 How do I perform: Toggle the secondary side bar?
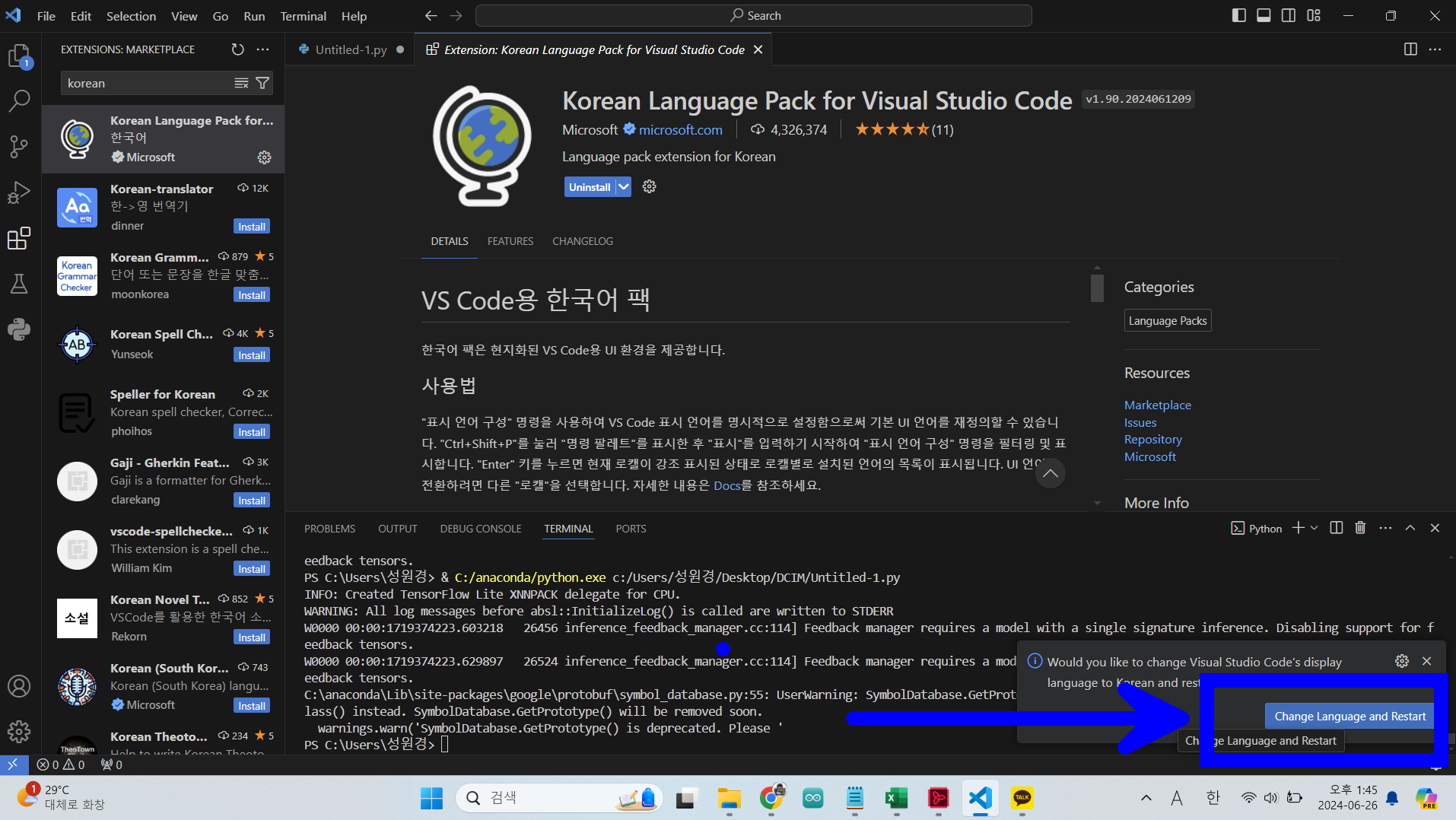1289,15
